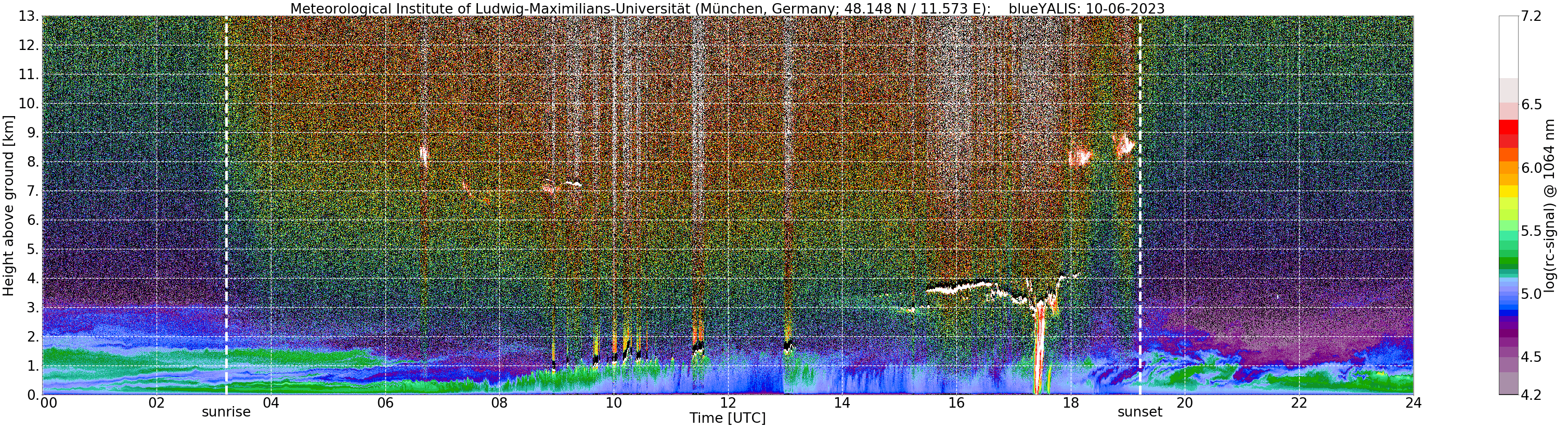Click the colorbar value 4.5
Screen dimensions: 1568x429
[x=1531, y=357]
